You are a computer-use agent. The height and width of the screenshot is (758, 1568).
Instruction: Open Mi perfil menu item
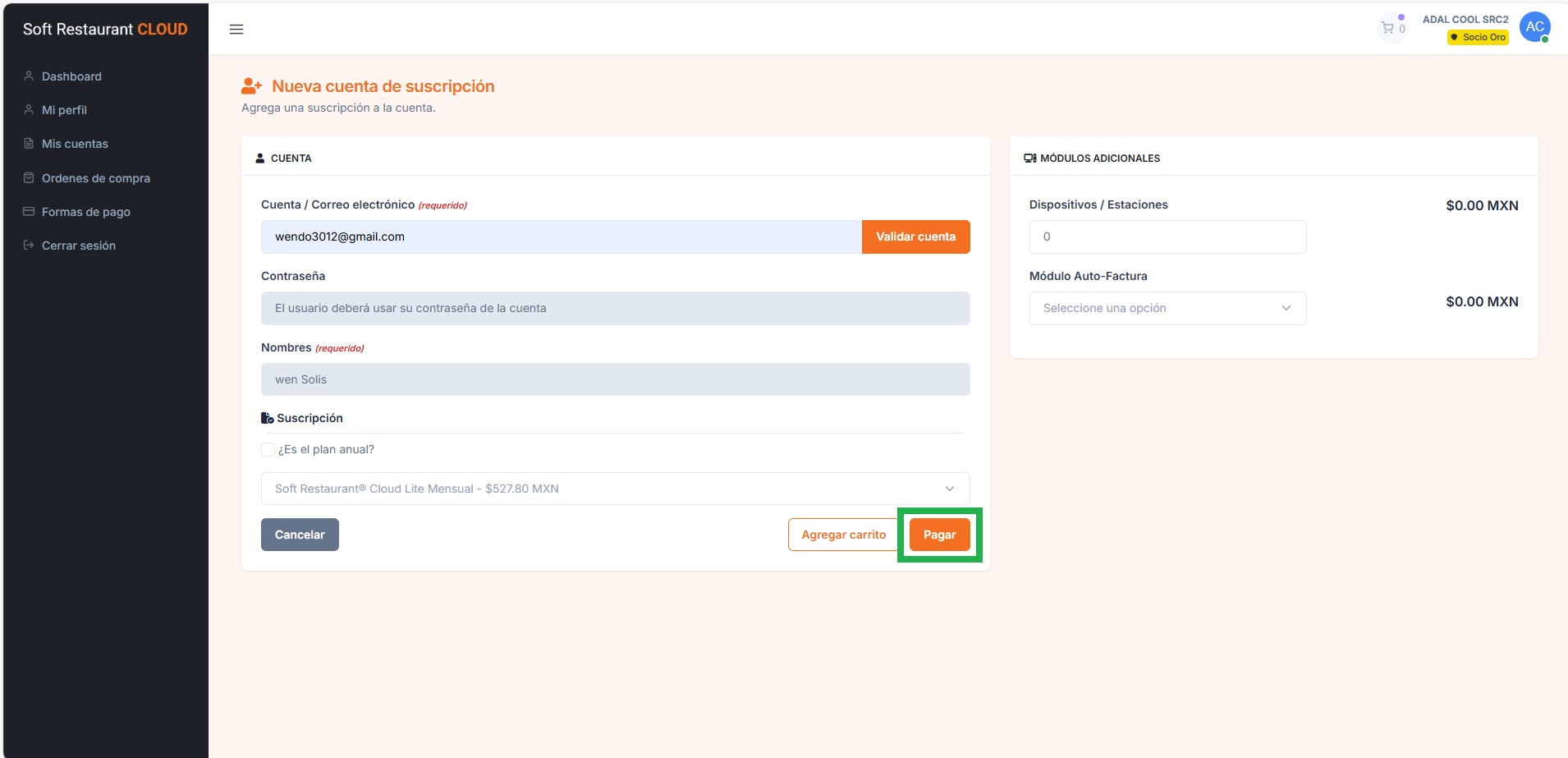pos(64,110)
